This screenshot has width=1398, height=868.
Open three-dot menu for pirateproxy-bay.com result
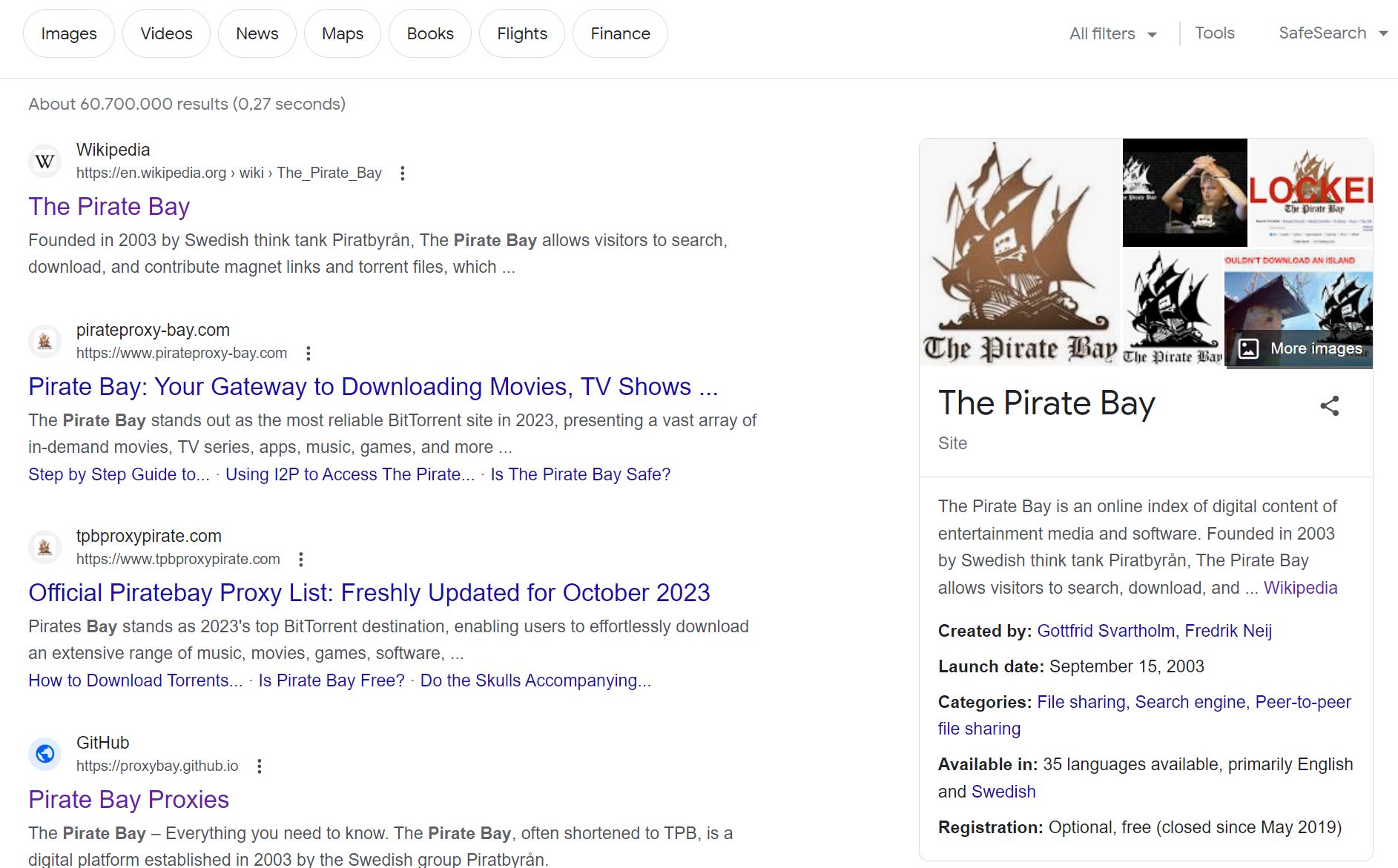308,353
